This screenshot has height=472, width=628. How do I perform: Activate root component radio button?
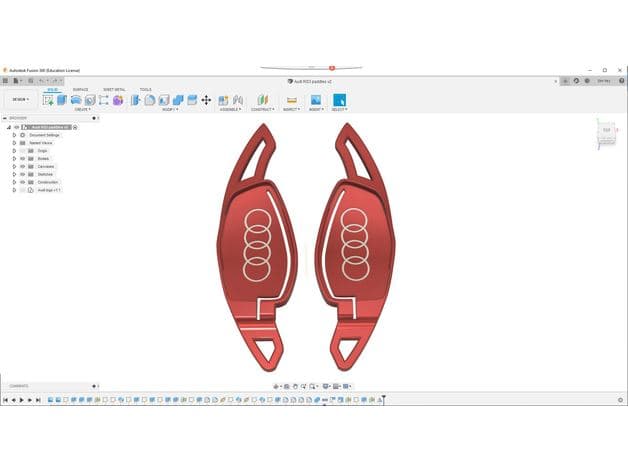coord(75,127)
